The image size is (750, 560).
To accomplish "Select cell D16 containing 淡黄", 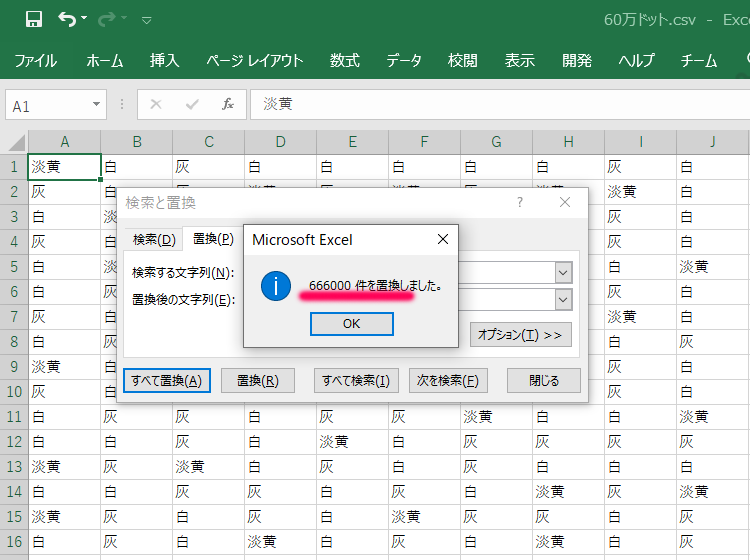I will [281, 541].
